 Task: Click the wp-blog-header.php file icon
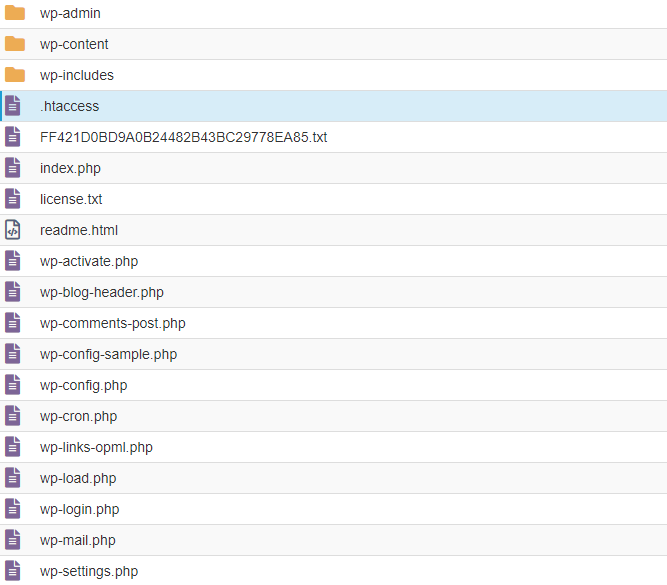13,292
